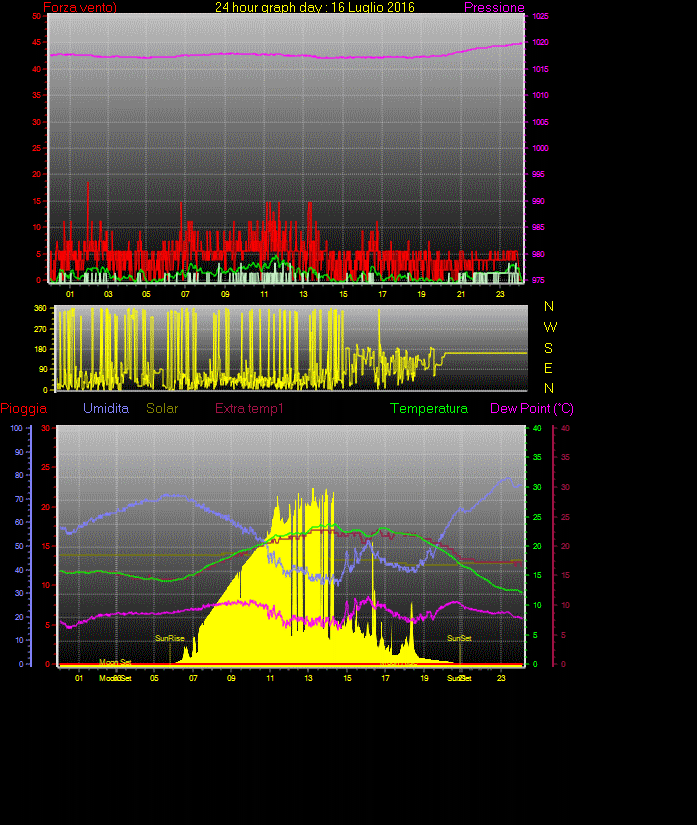Click the 'Dew Point (°C)' legend label
697x825 pixels.
click(x=532, y=408)
